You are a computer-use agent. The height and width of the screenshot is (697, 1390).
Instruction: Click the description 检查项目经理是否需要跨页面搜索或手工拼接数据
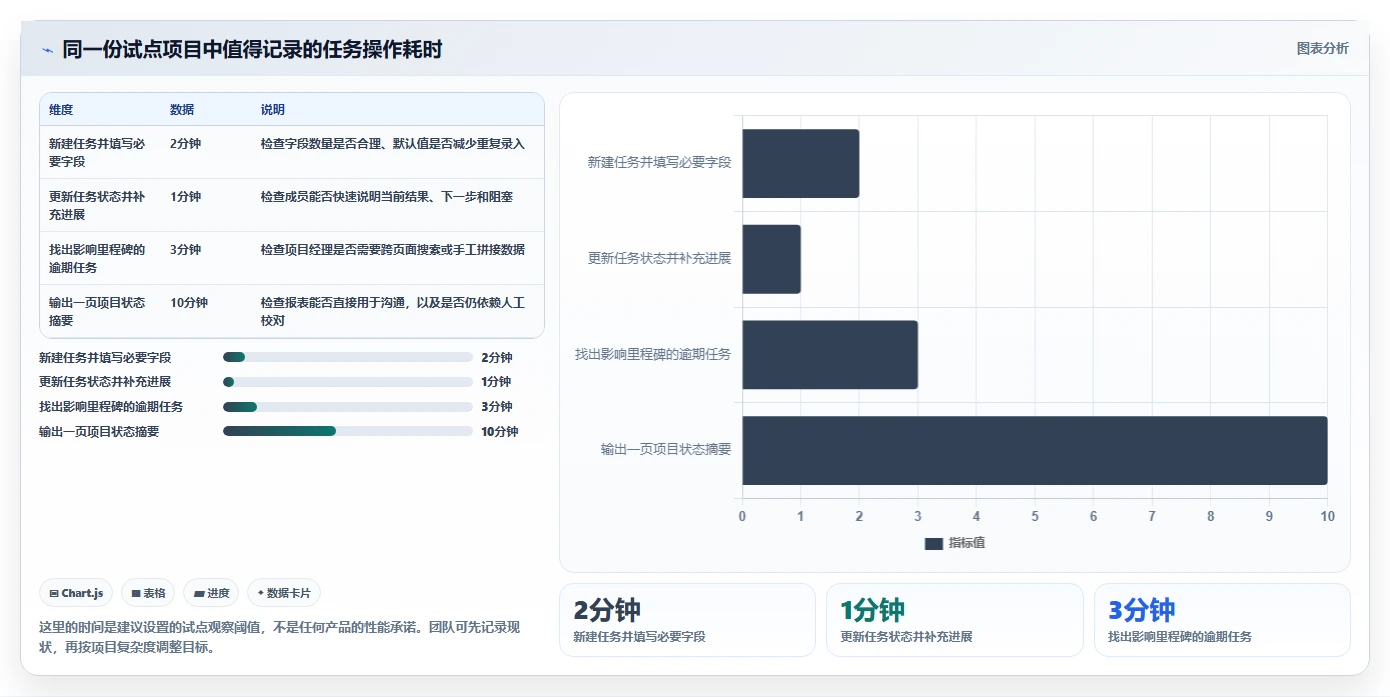click(x=393, y=250)
